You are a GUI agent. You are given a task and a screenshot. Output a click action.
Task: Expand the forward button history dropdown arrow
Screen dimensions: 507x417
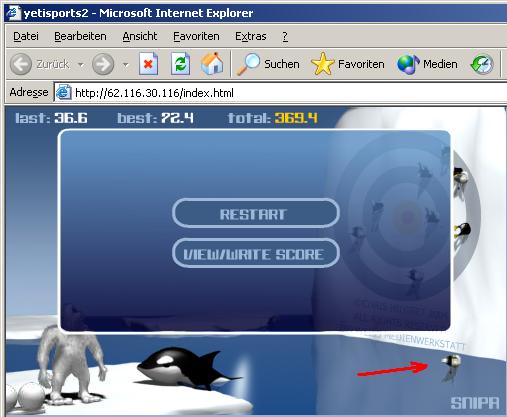point(126,64)
